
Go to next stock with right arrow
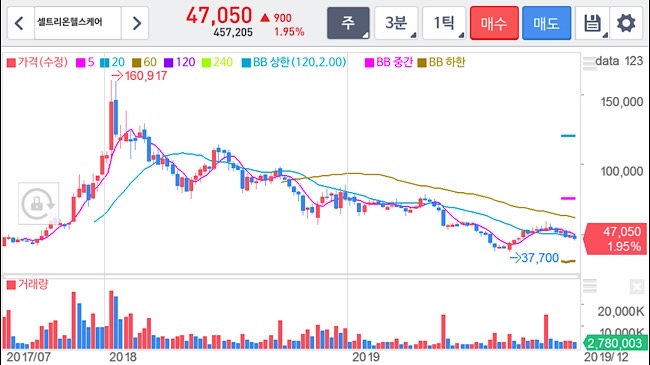[x=136, y=23]
